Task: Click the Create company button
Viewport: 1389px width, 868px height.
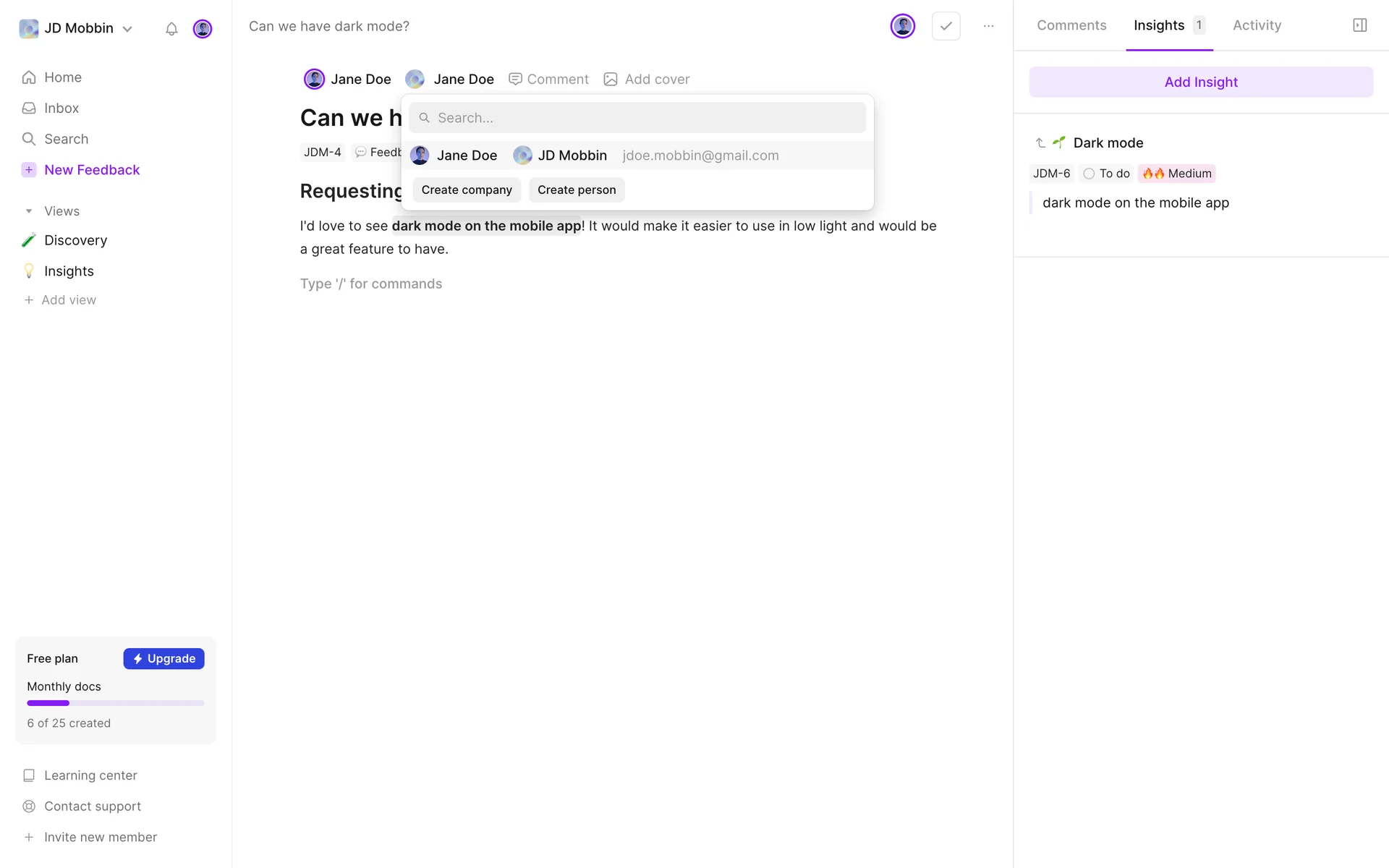Action: point(467,190)
